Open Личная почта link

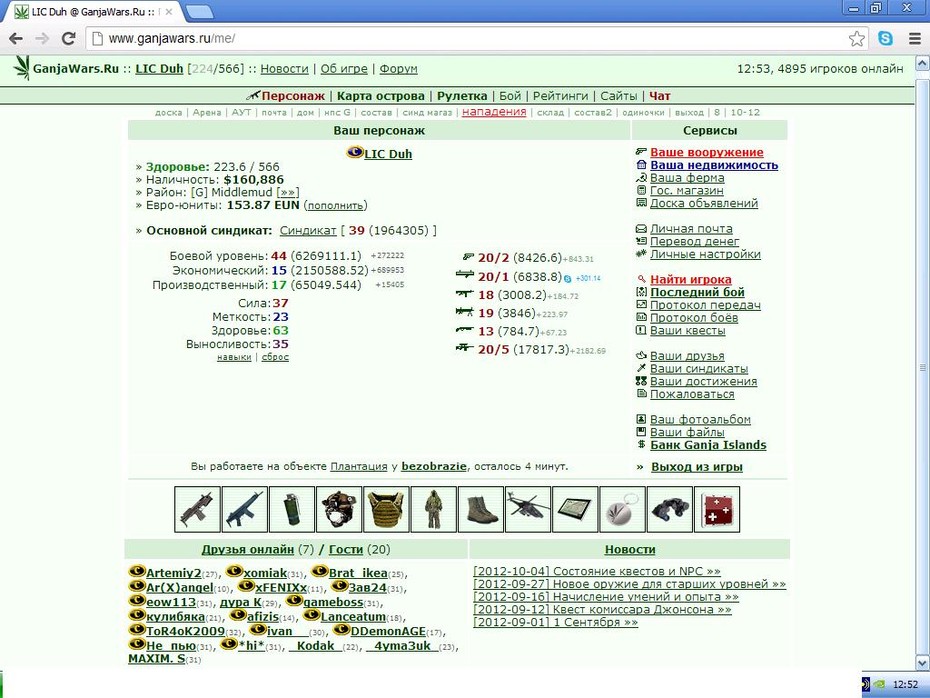tap(691, 229)
